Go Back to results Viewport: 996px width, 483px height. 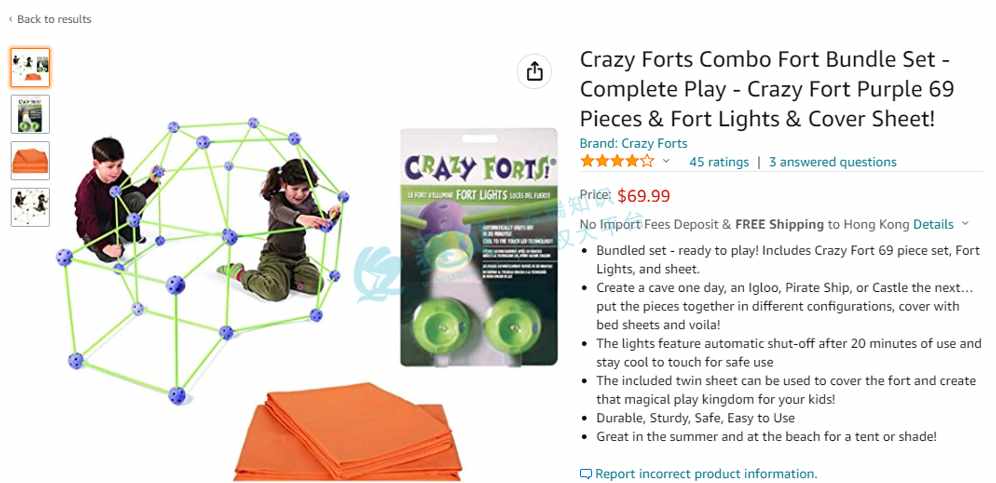(54, 20)
